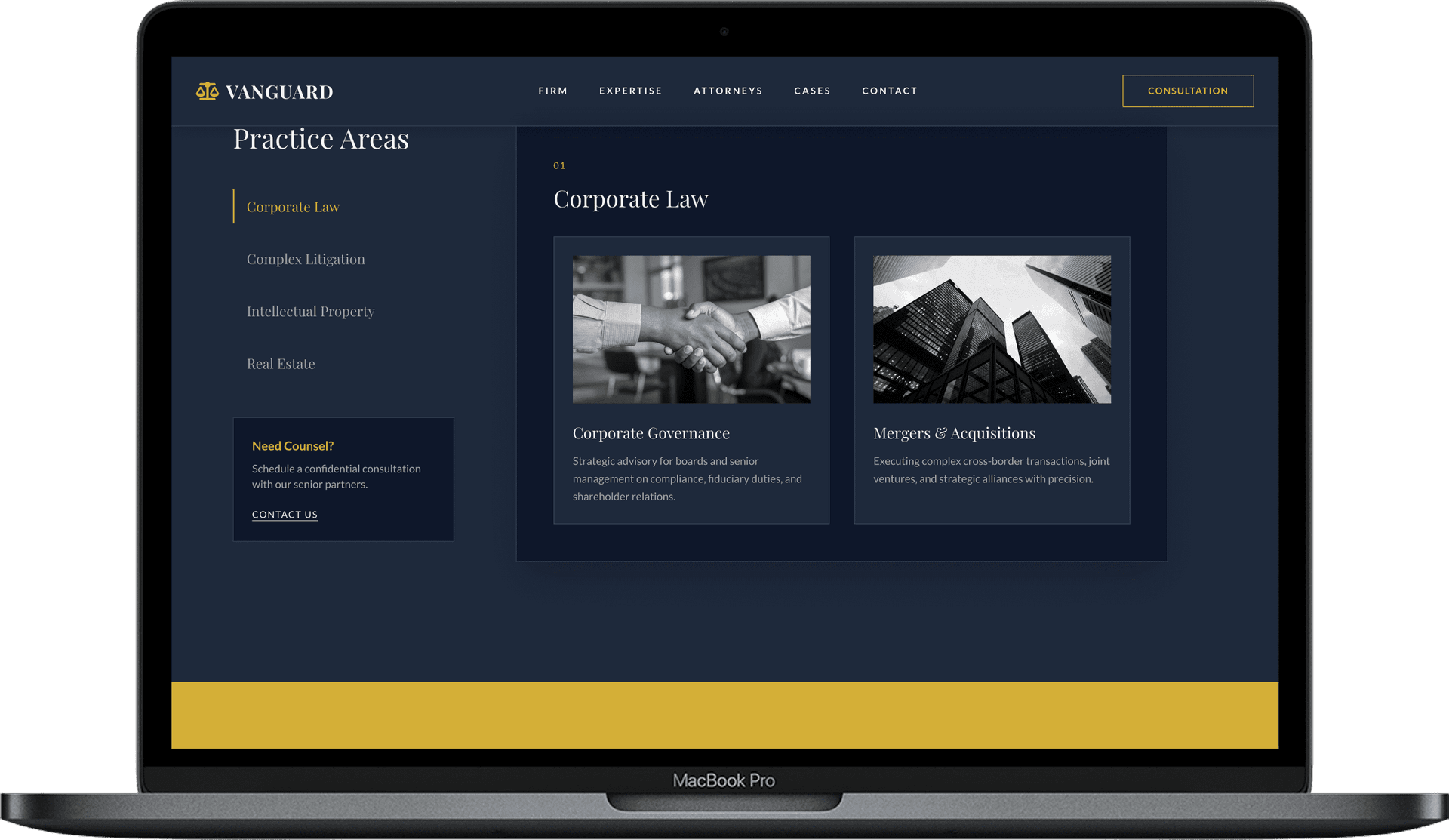Click the 'Executing complex cross-border transactions' description
This screenshot has height=840, width=1449.
[991, 469]
